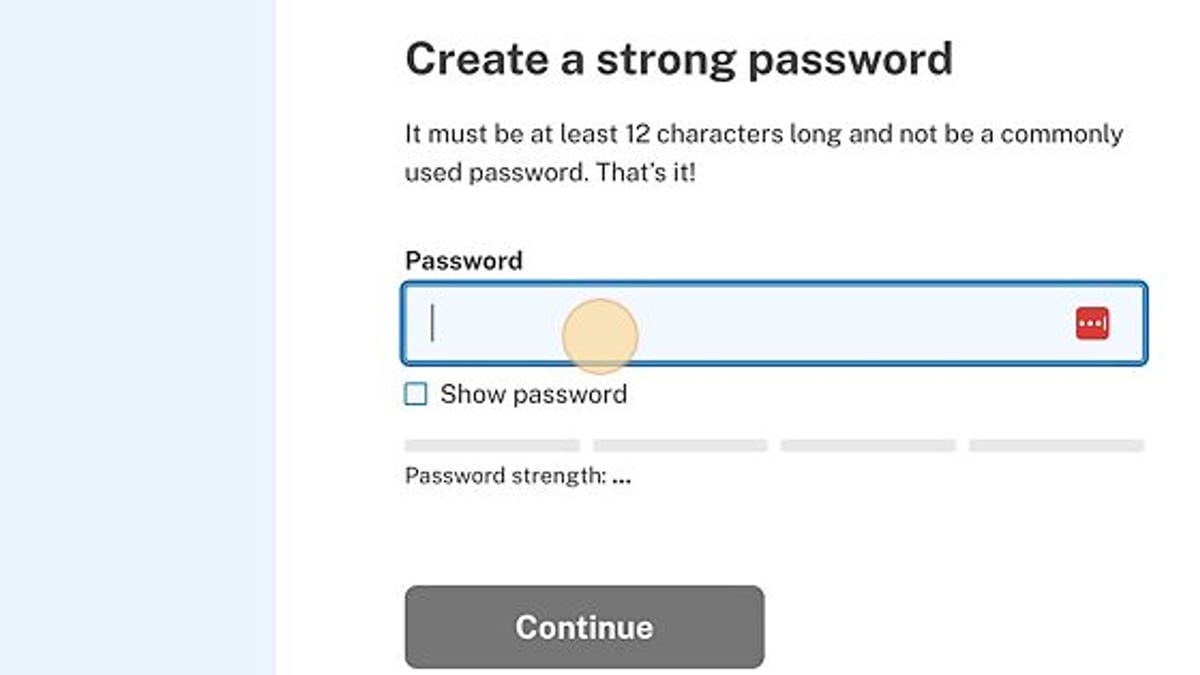
Task: Focus the Password input field
Action: [x=700, y=322]
